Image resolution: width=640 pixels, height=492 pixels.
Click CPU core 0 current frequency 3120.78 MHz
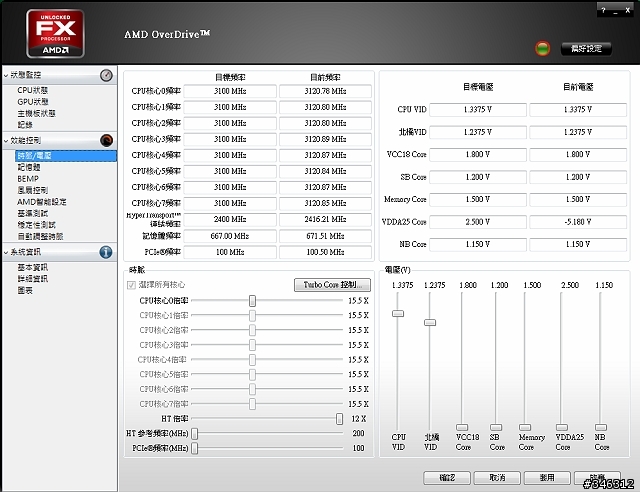[325, 91]
